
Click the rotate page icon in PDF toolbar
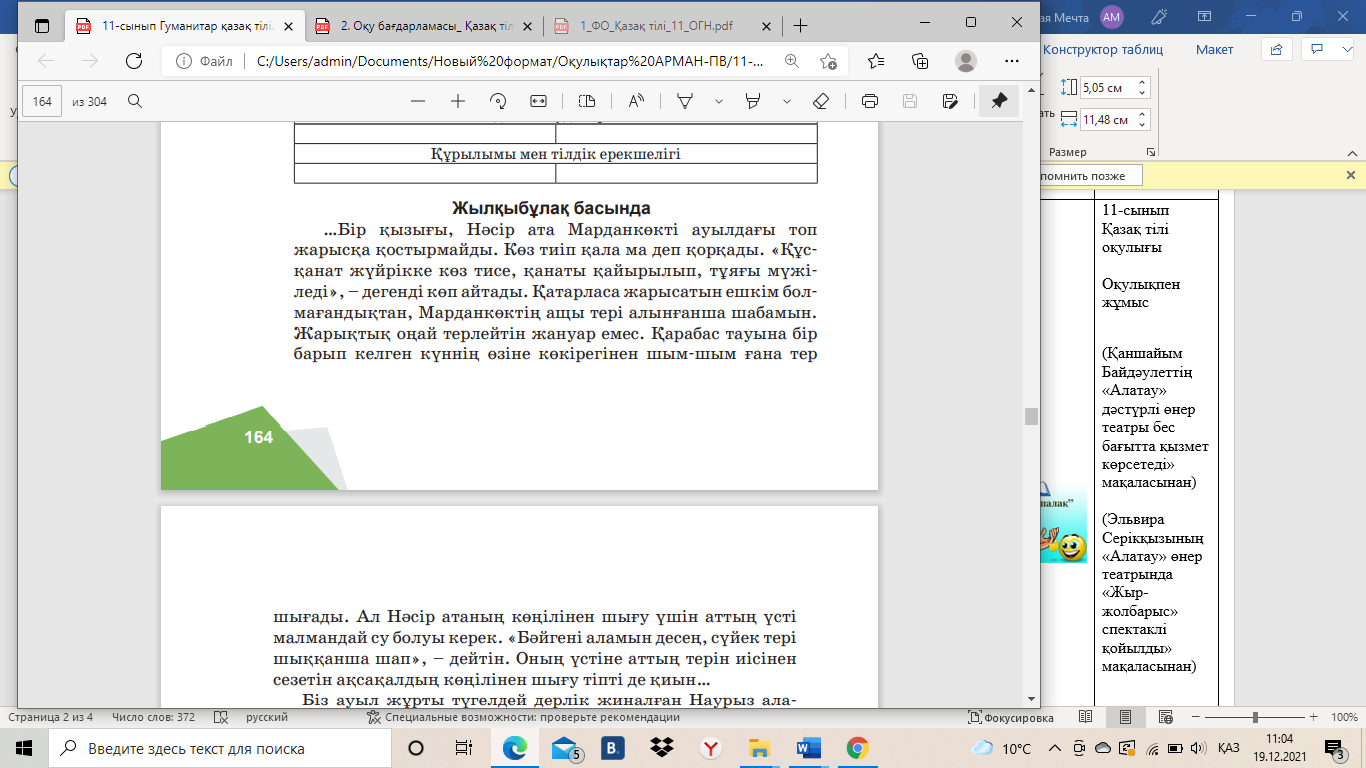pyautogui.click(x=498, y=101)
